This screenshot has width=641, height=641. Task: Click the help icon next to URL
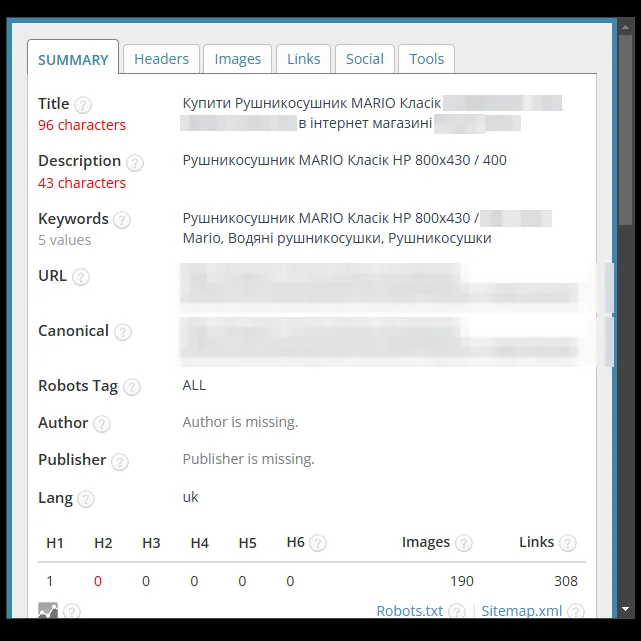click(x=81, y=277)
